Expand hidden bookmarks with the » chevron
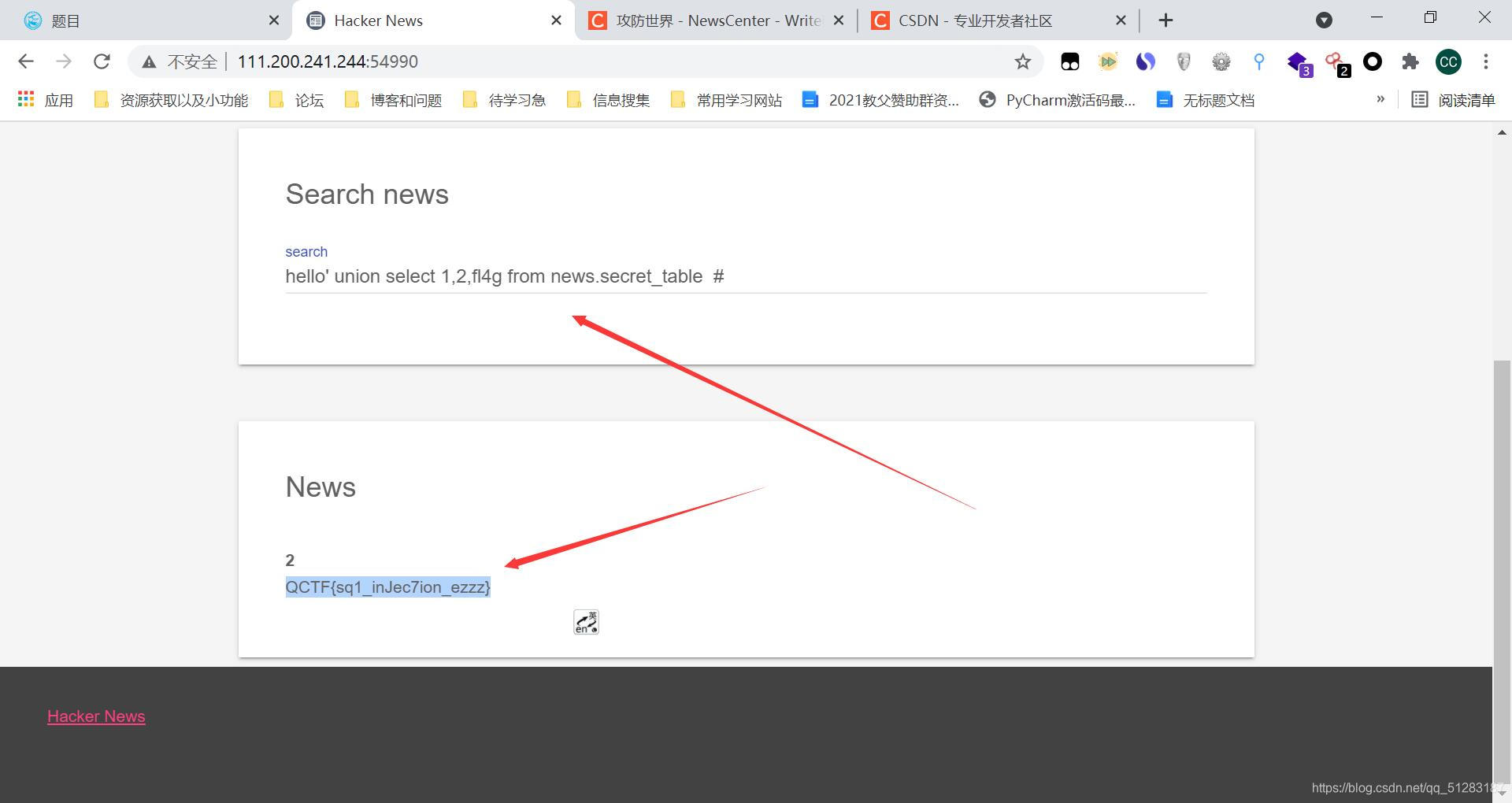This screenshot has height=803, width=1512. coord(1380,99)
